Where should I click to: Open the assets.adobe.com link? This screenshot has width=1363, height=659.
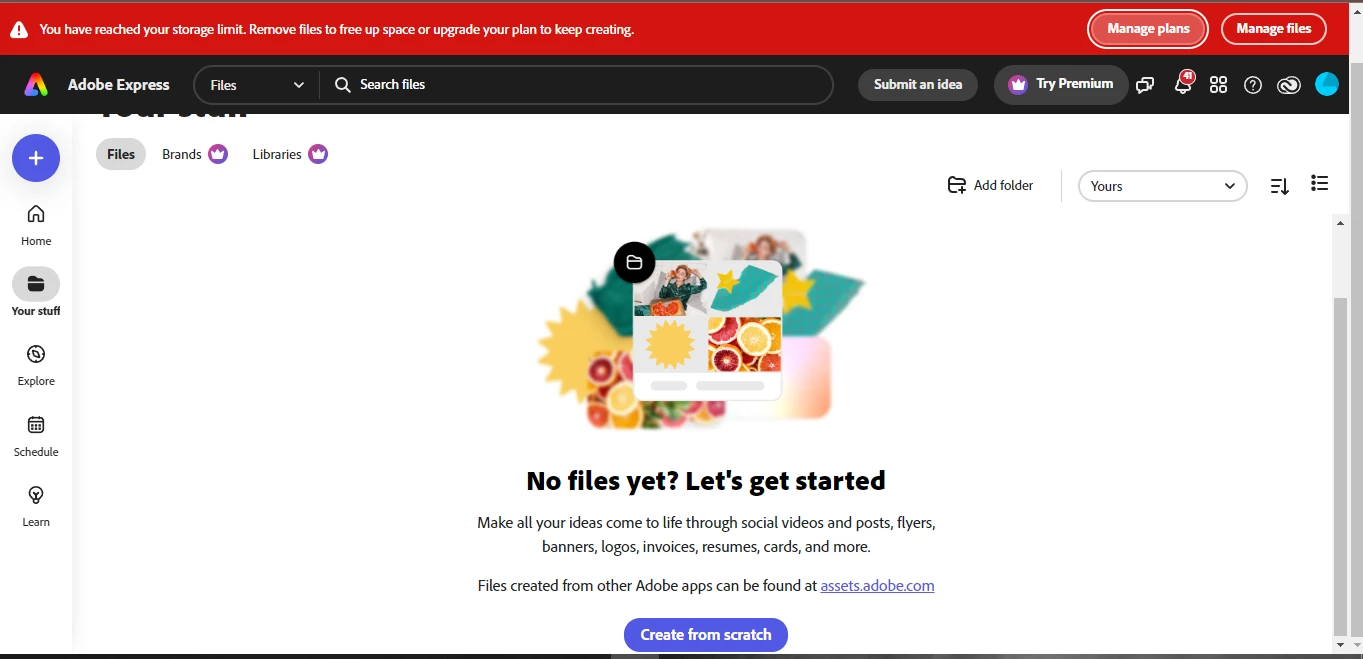(877, 586)
